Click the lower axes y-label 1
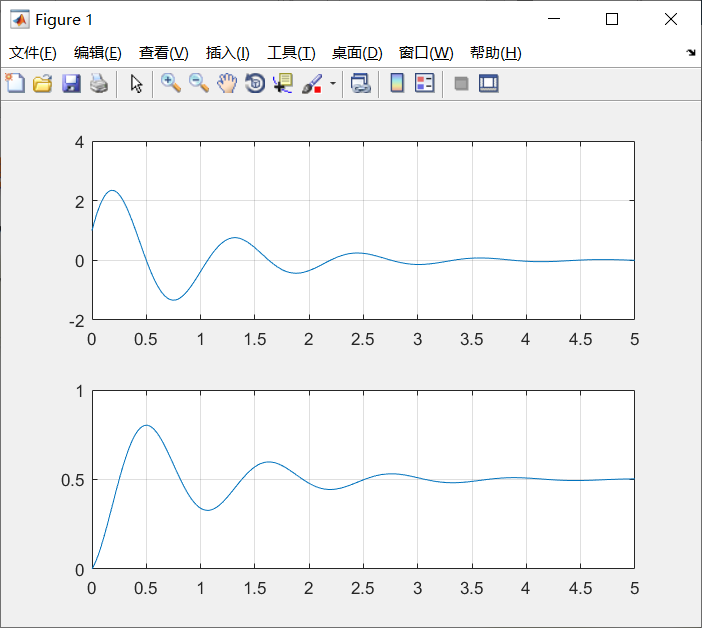The height and width of the screenshot is (628, 702). 80,392
